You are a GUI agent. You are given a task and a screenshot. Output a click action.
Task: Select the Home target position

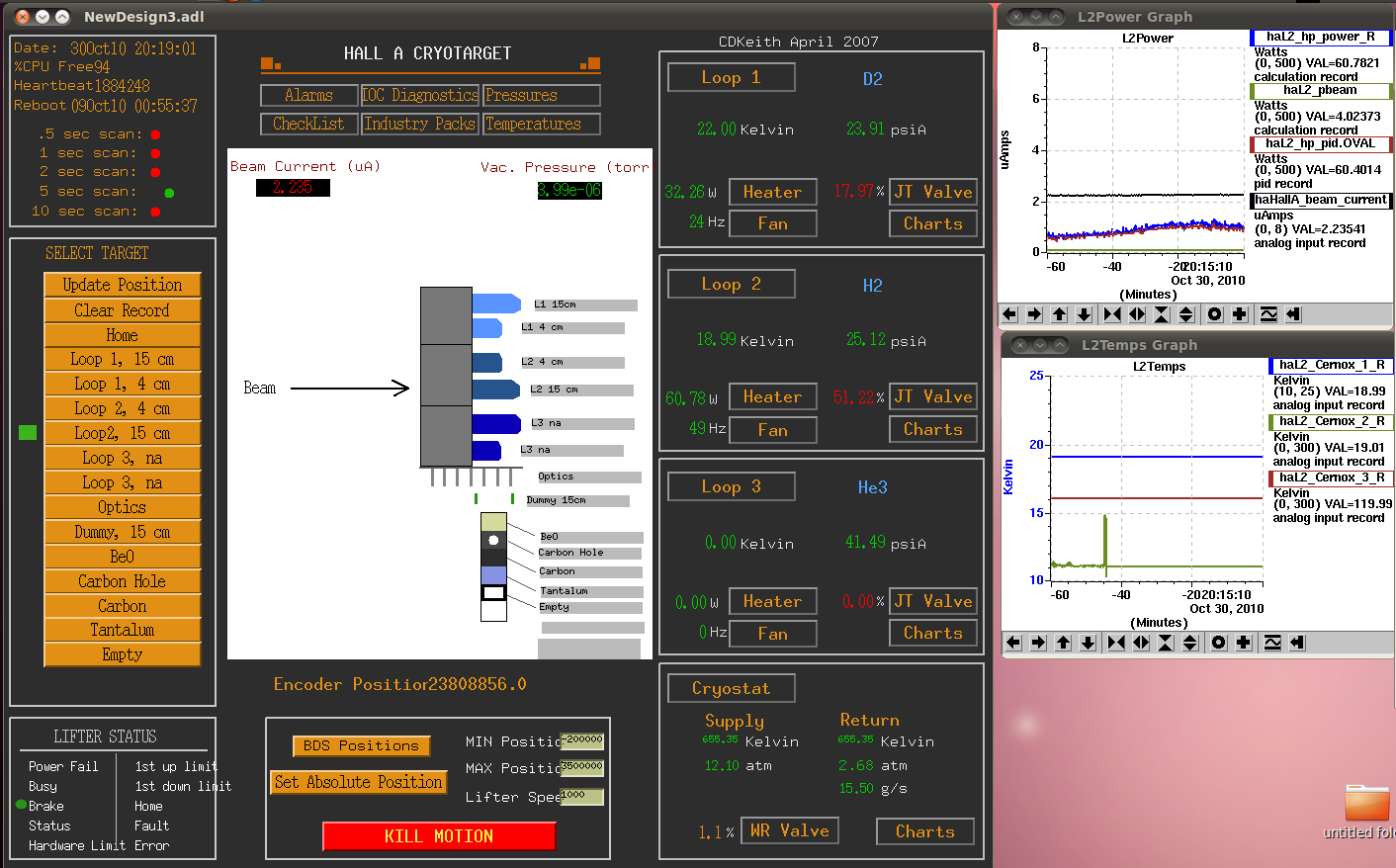123,335
